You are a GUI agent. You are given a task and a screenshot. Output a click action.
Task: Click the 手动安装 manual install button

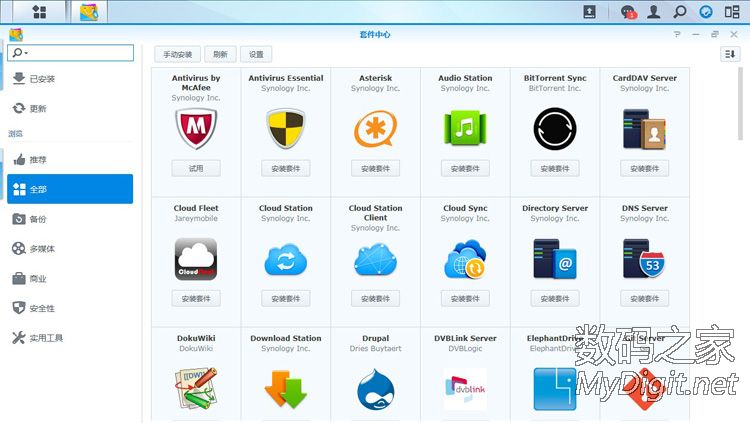[x=177, y=54]
